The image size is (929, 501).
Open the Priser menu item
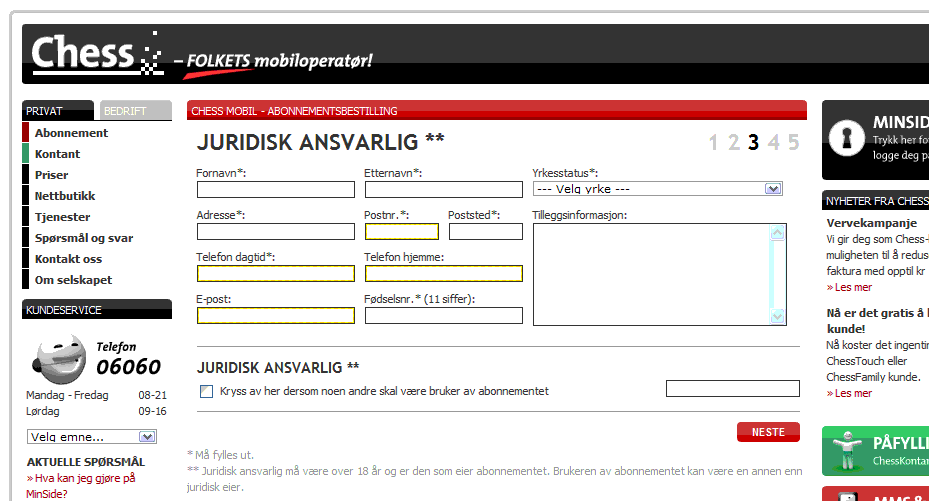pos(51,175)
